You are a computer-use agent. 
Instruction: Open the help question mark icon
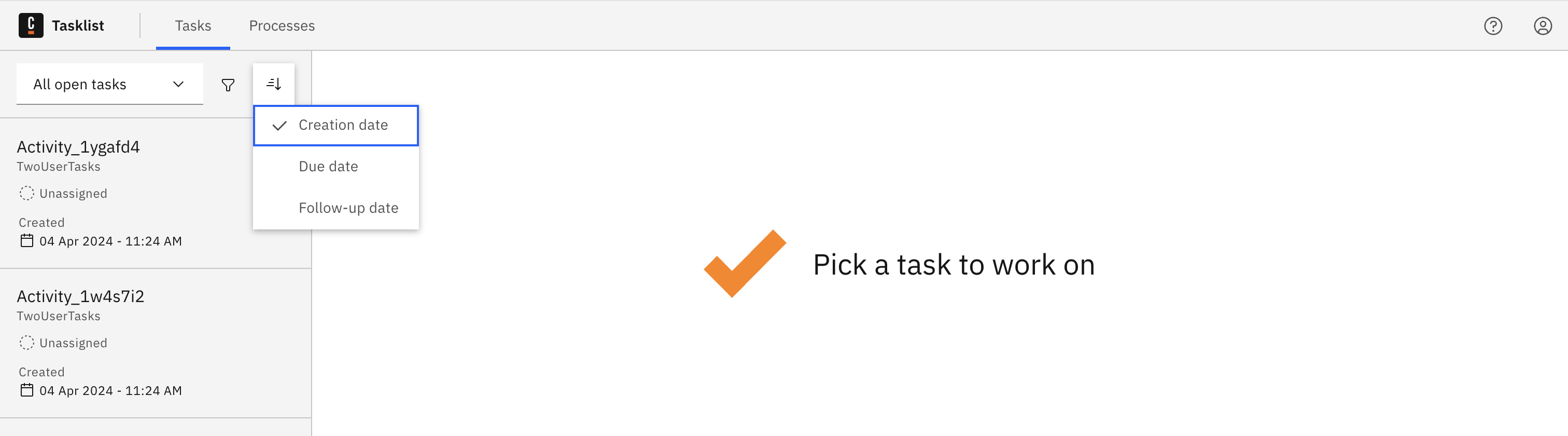pyautogui.click(x=1492, y=26)
